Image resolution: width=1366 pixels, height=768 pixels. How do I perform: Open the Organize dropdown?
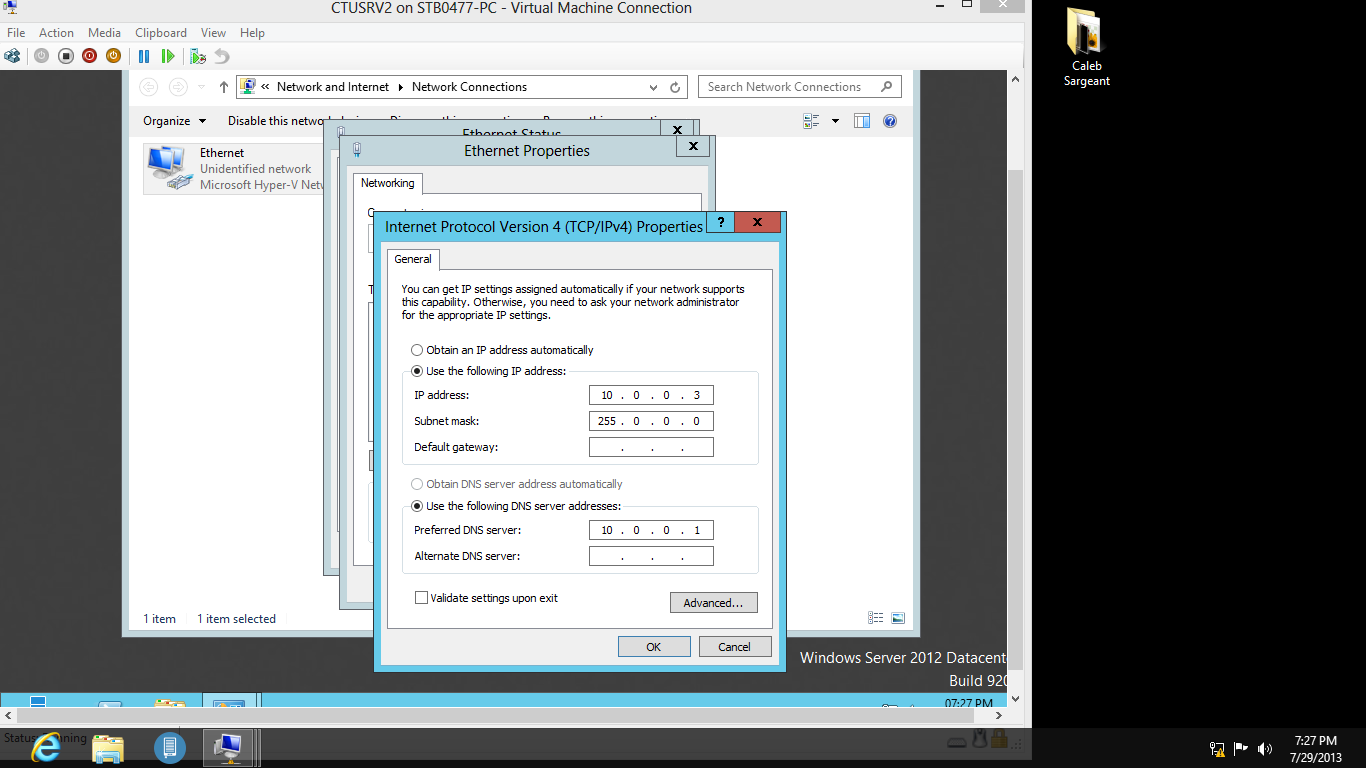(175, 121)
